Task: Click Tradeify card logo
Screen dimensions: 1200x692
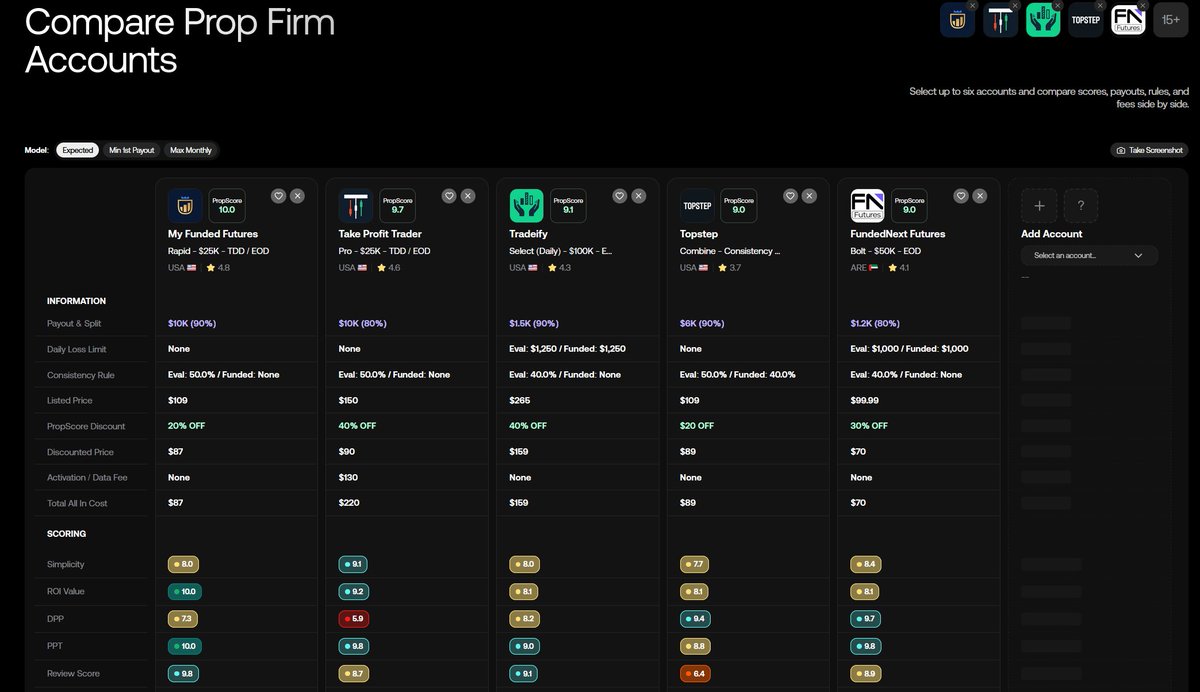Action: 526,206
